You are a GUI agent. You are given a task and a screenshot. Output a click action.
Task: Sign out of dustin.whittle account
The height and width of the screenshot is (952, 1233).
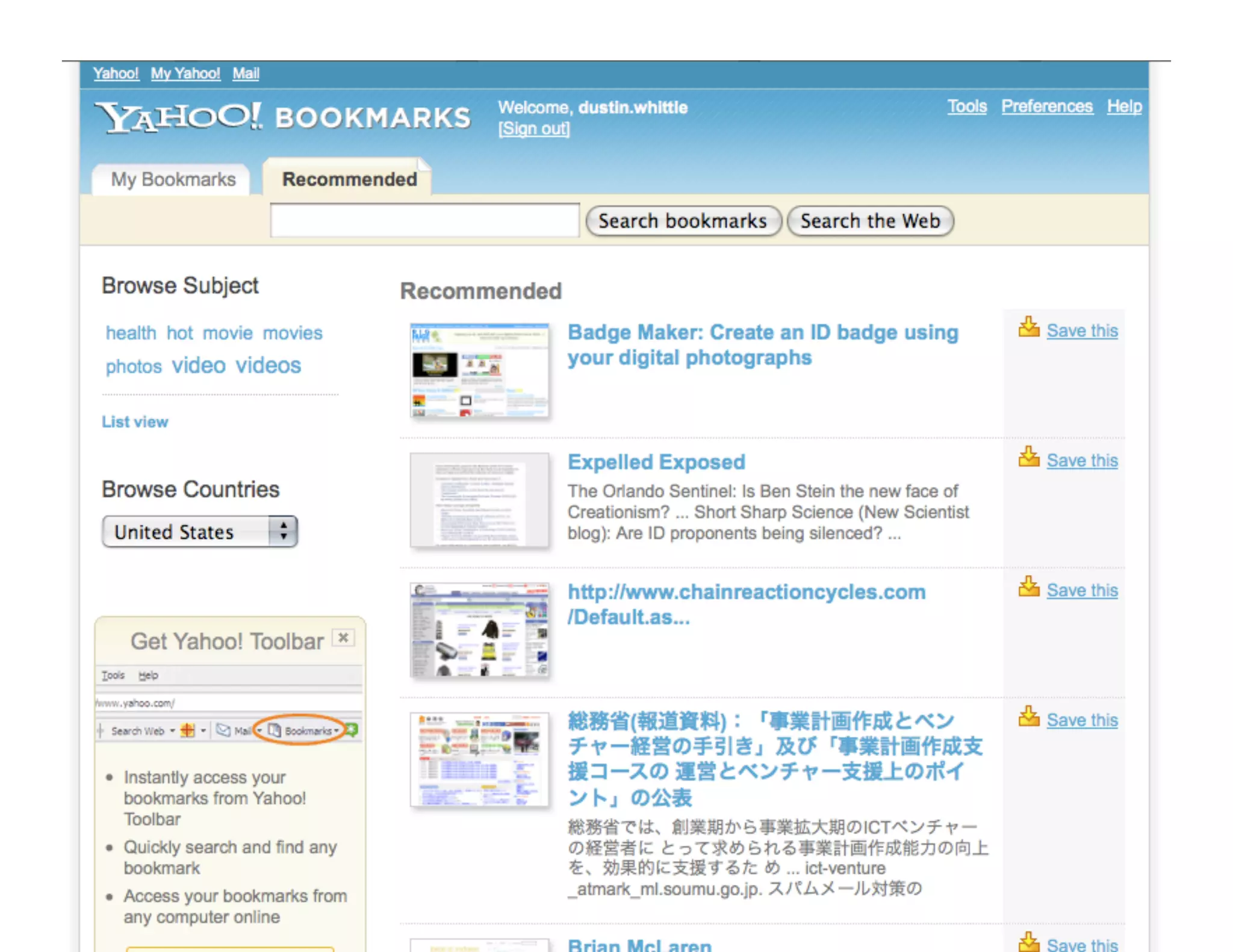click(534, 129)
